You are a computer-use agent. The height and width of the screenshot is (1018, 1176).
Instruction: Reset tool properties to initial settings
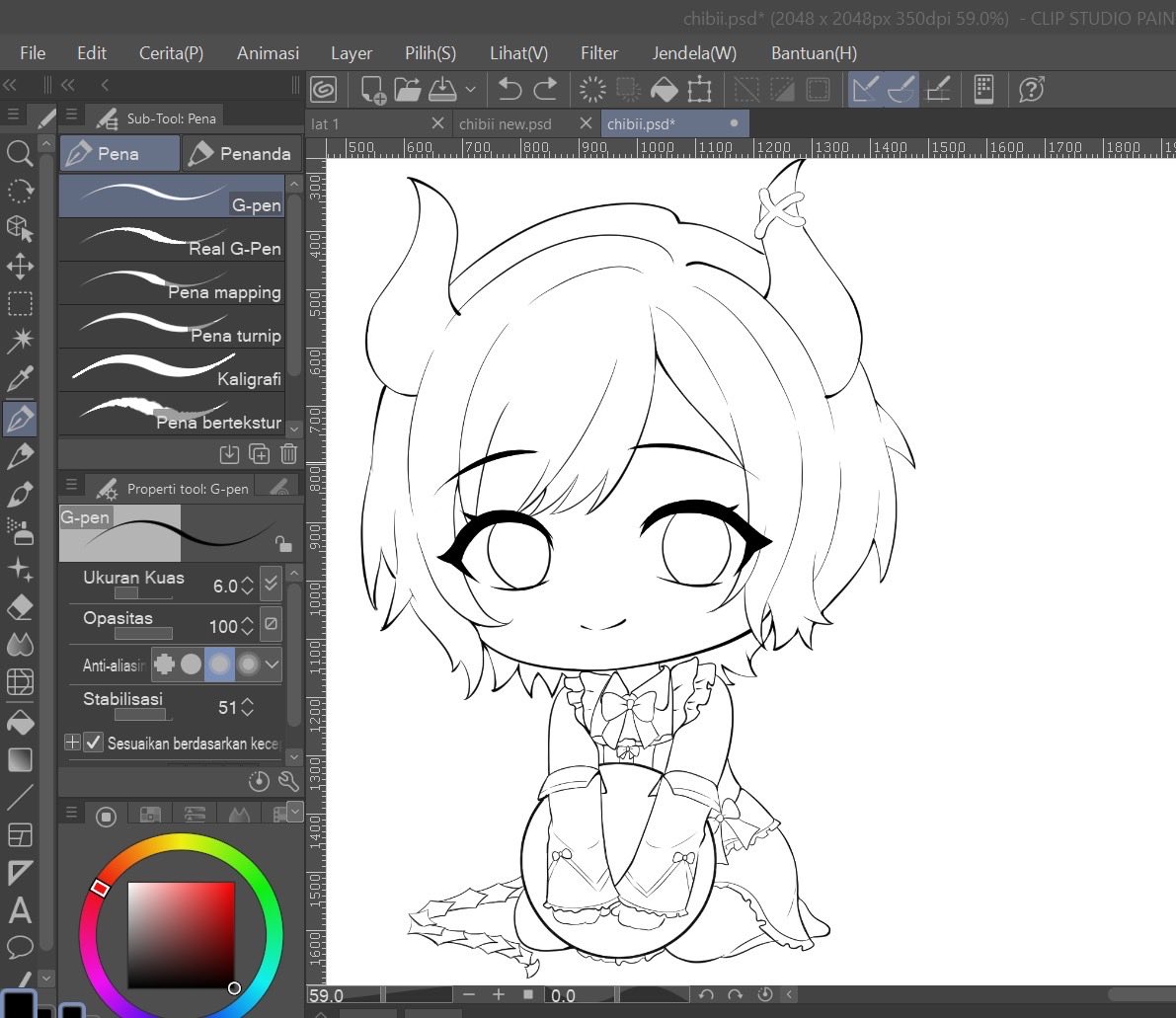(x=259, y=782)
